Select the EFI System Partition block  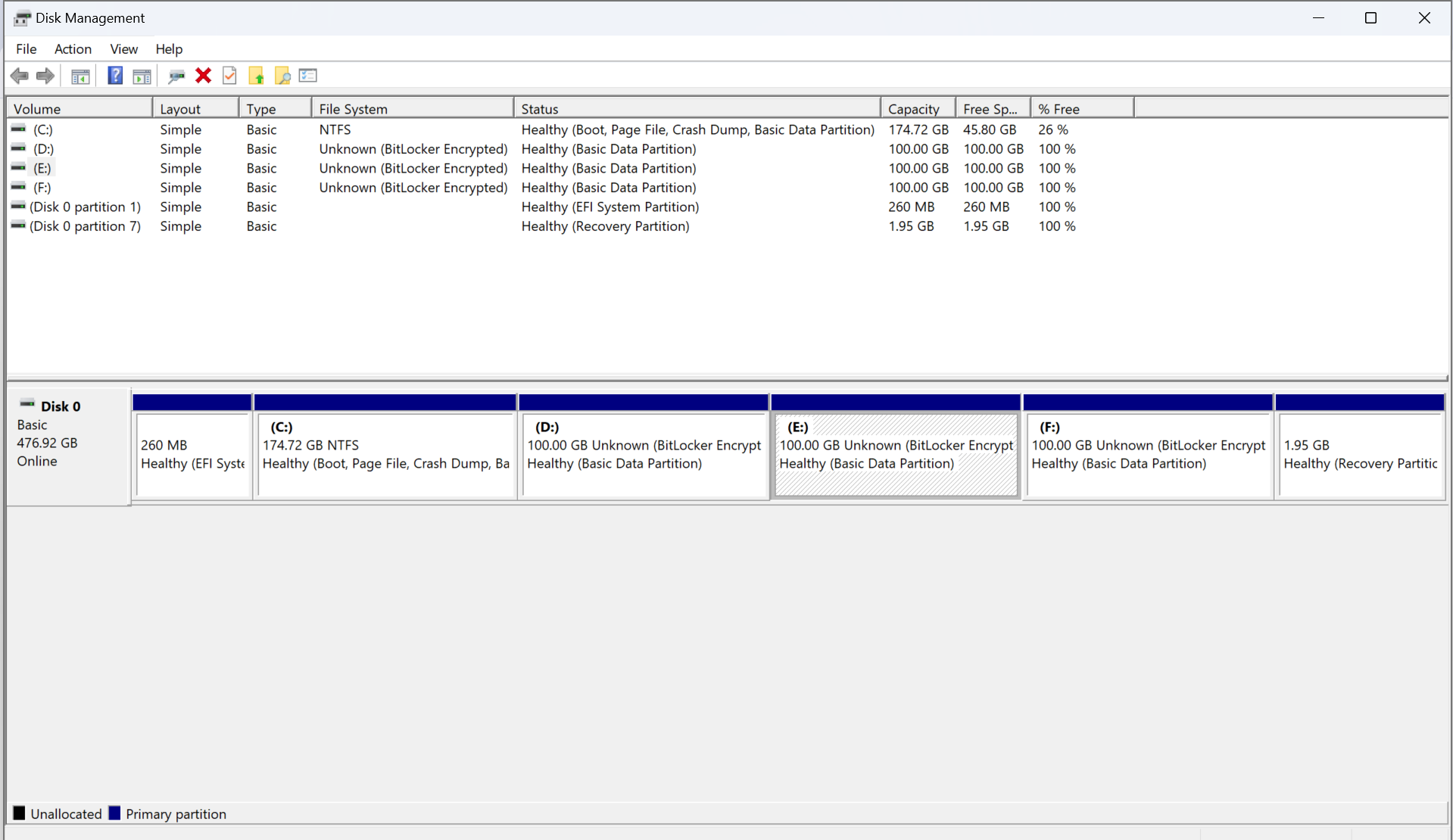(x=192, y=454)
